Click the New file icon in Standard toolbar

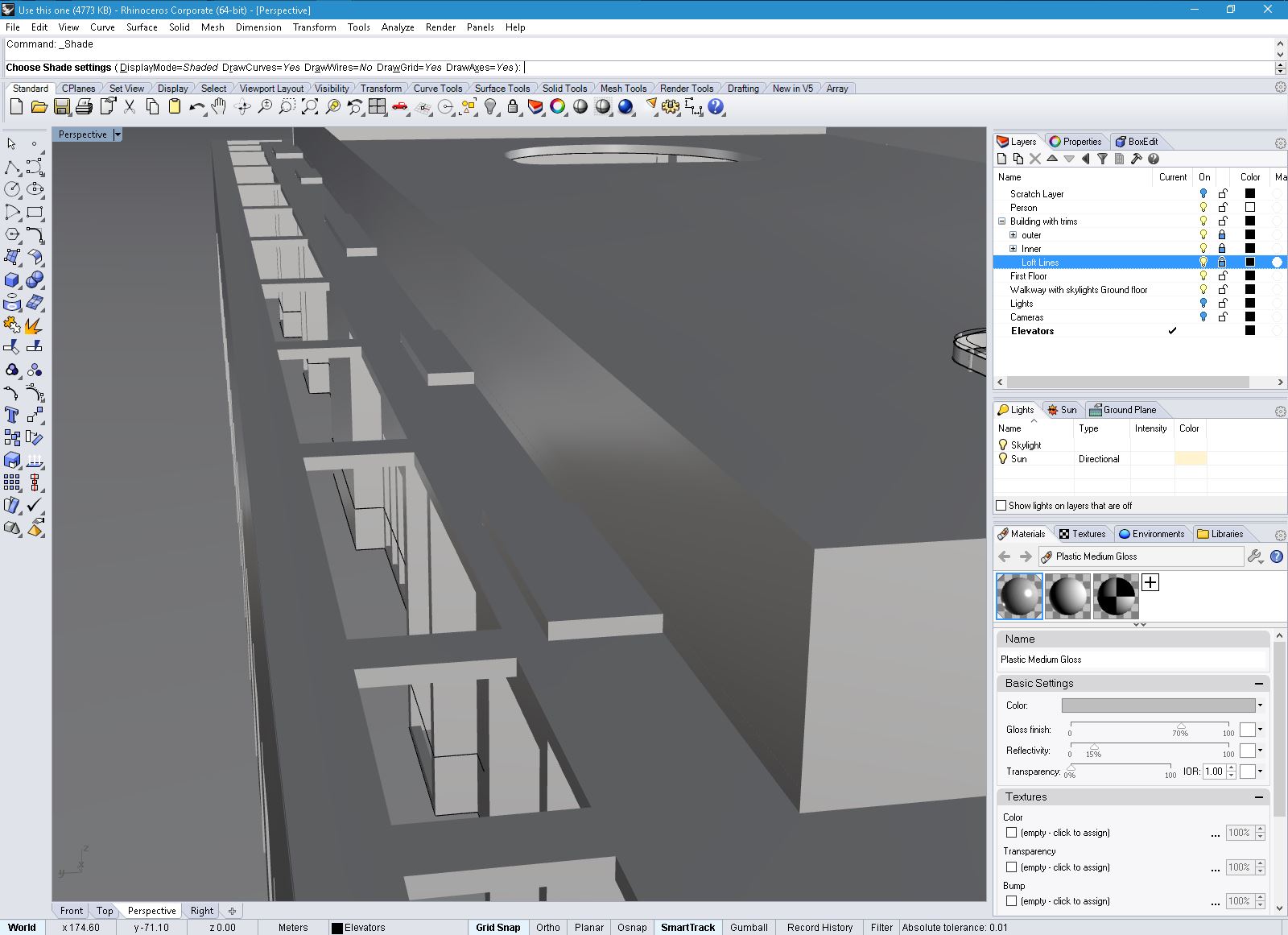(x=16, y=106)
